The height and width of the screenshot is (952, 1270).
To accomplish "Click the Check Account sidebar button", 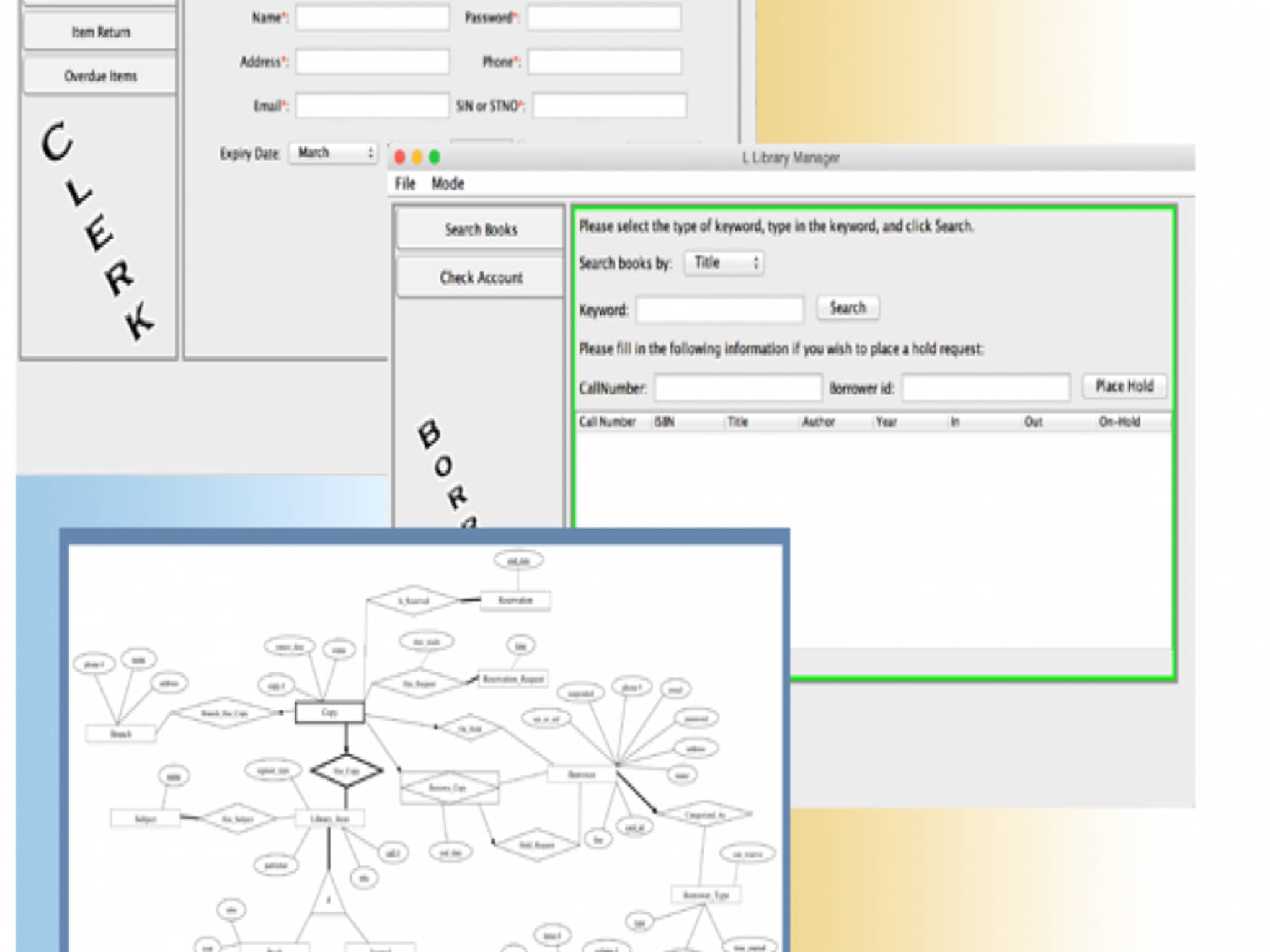I will click(481, 278).
